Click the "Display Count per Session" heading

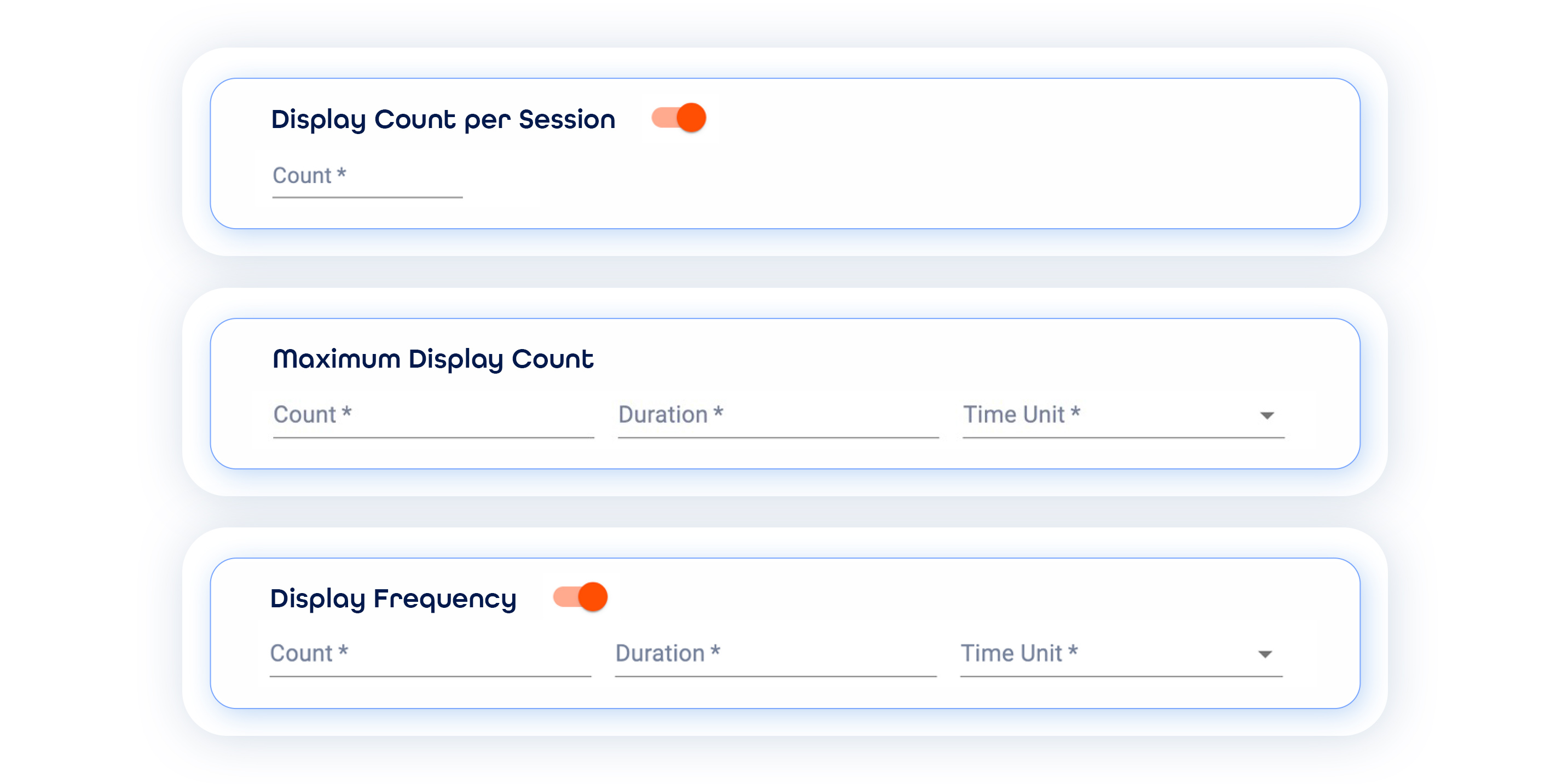click(x=443, y=119)
